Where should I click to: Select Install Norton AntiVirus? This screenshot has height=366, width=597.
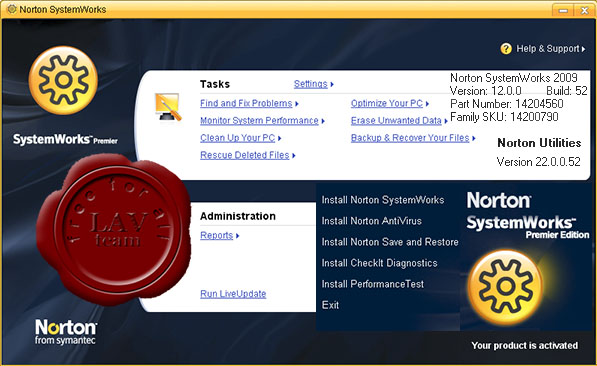pos(371,221)
